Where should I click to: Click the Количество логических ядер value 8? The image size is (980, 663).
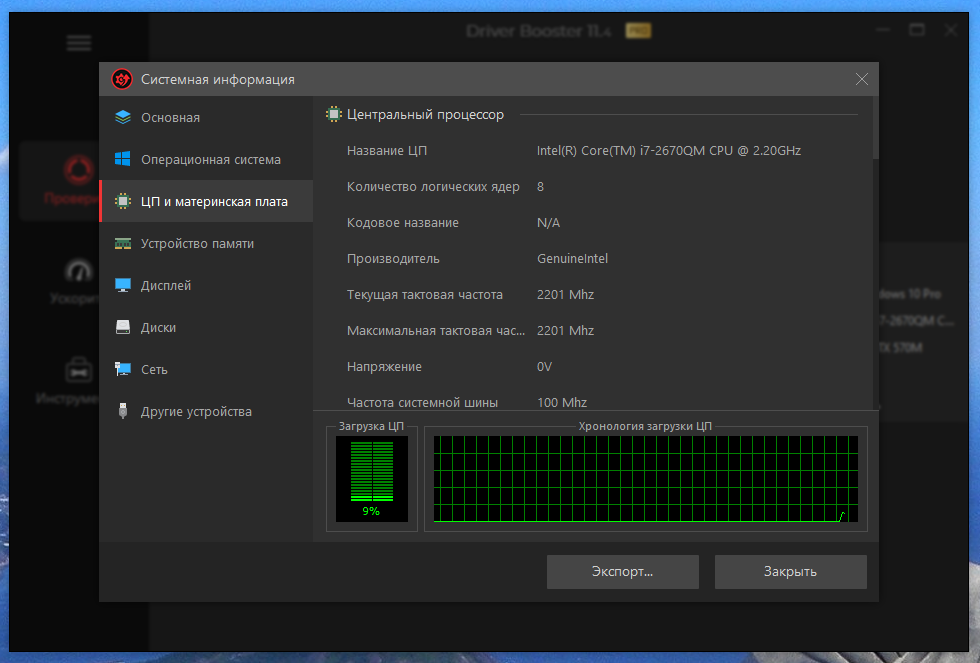tap(541, 187)
